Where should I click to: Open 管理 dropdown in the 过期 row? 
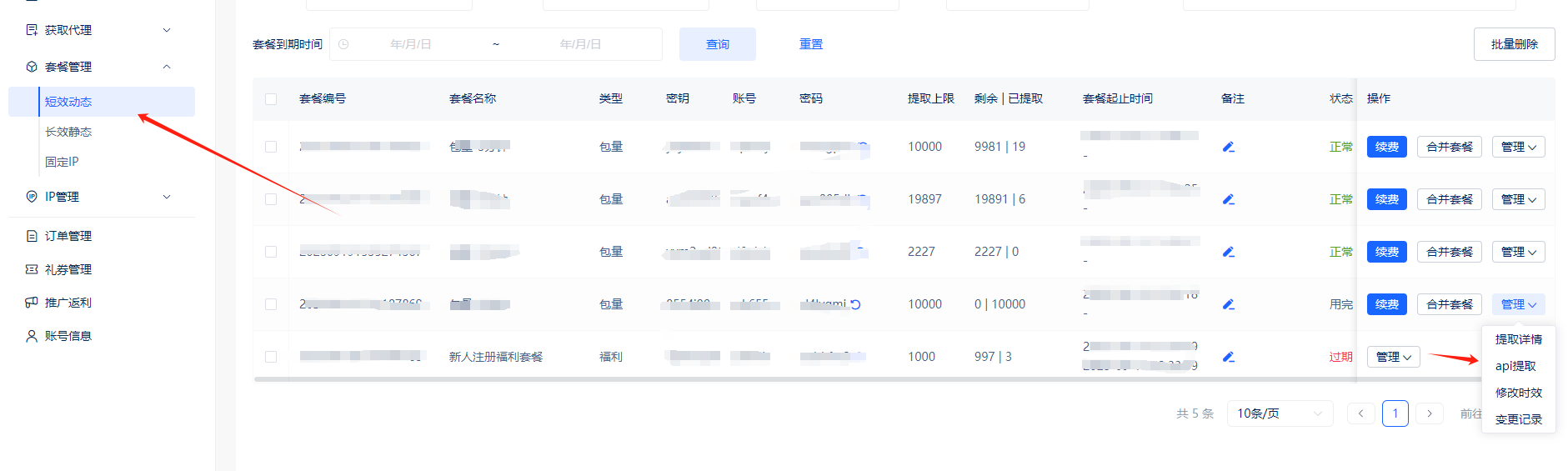1394,357
